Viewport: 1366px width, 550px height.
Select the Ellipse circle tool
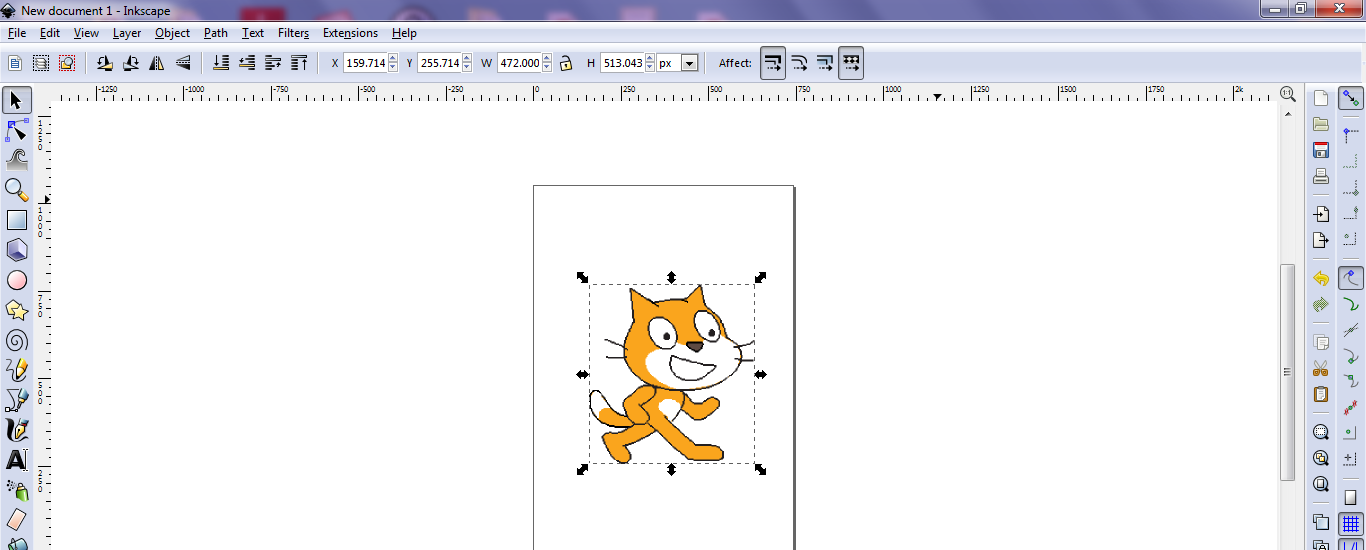tap(16, 280)
